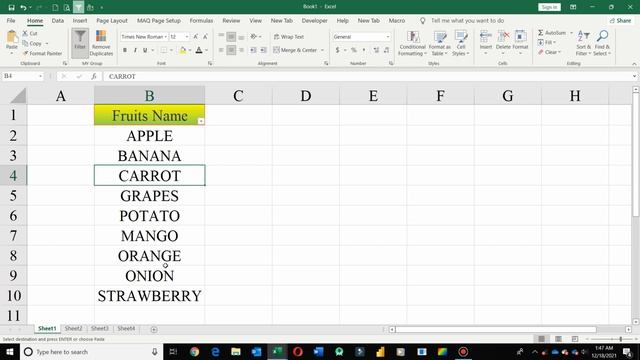Switch to the Data tab
The height and width of the screenshot is (360, 640).
pos(58,20)
